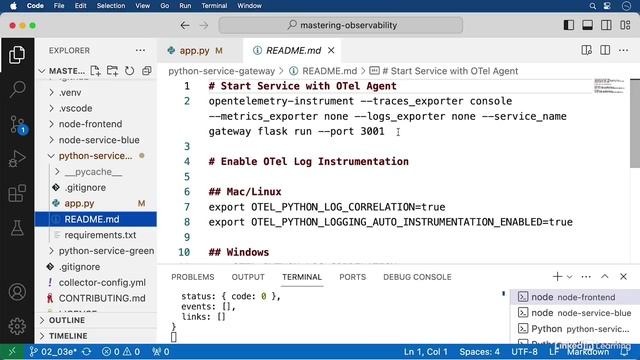The width and height of the screenshot is (640, 360).
Task: Open the Manage gear icon
Action: pos(17,326)
